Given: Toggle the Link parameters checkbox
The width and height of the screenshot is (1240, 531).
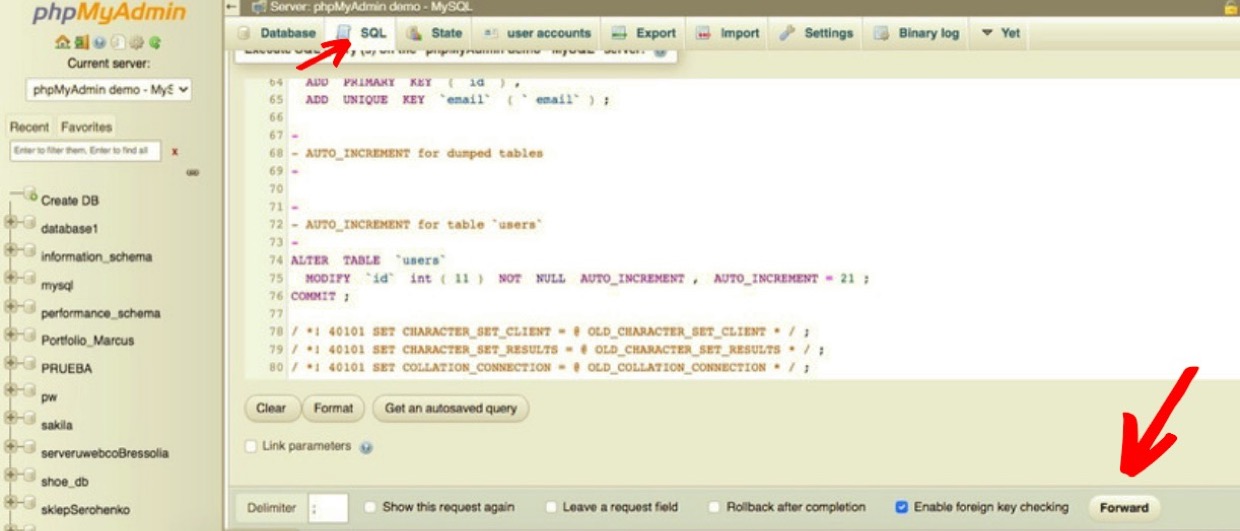Looking at the screenshot, I should coord(252,446).
